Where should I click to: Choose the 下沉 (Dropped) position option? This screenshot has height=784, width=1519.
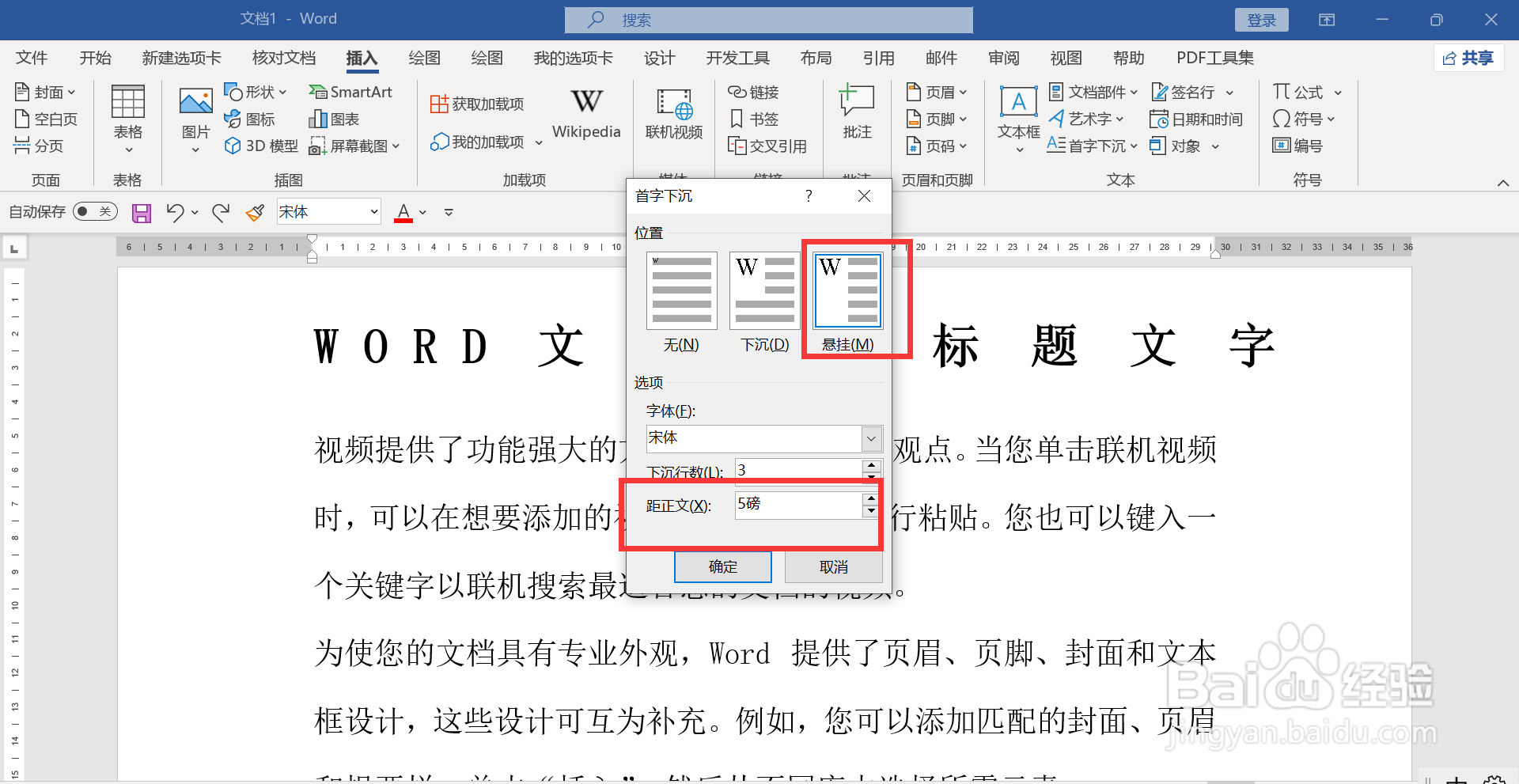(x=763, y=290)
